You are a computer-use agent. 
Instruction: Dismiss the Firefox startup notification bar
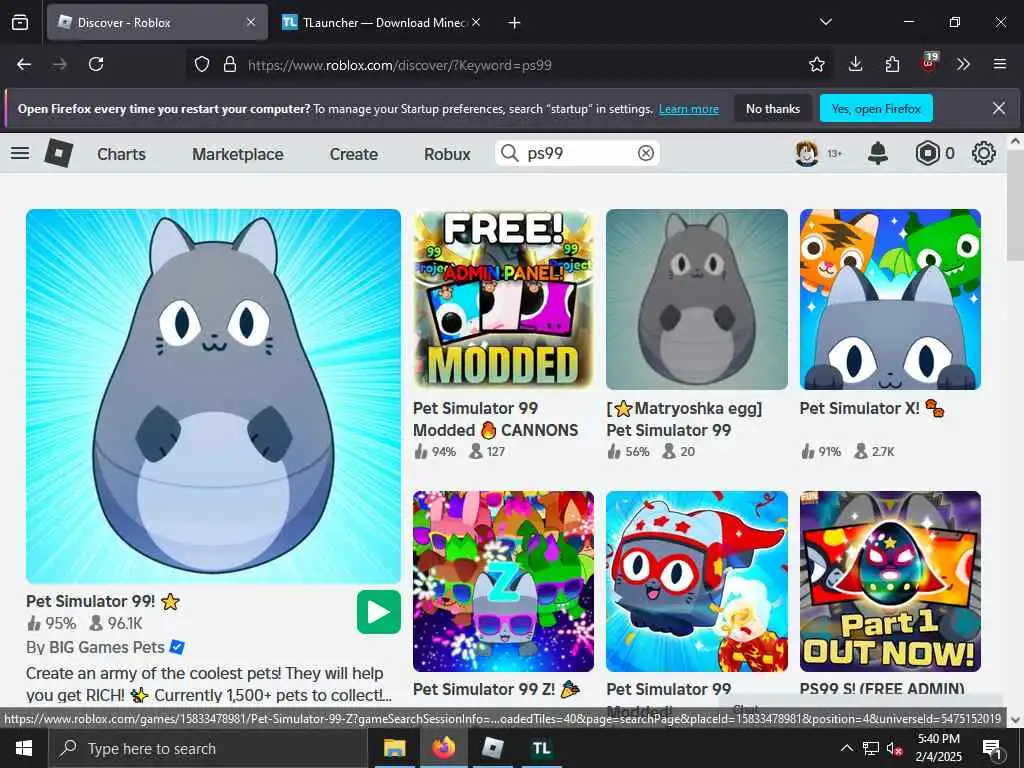[999, 108]
